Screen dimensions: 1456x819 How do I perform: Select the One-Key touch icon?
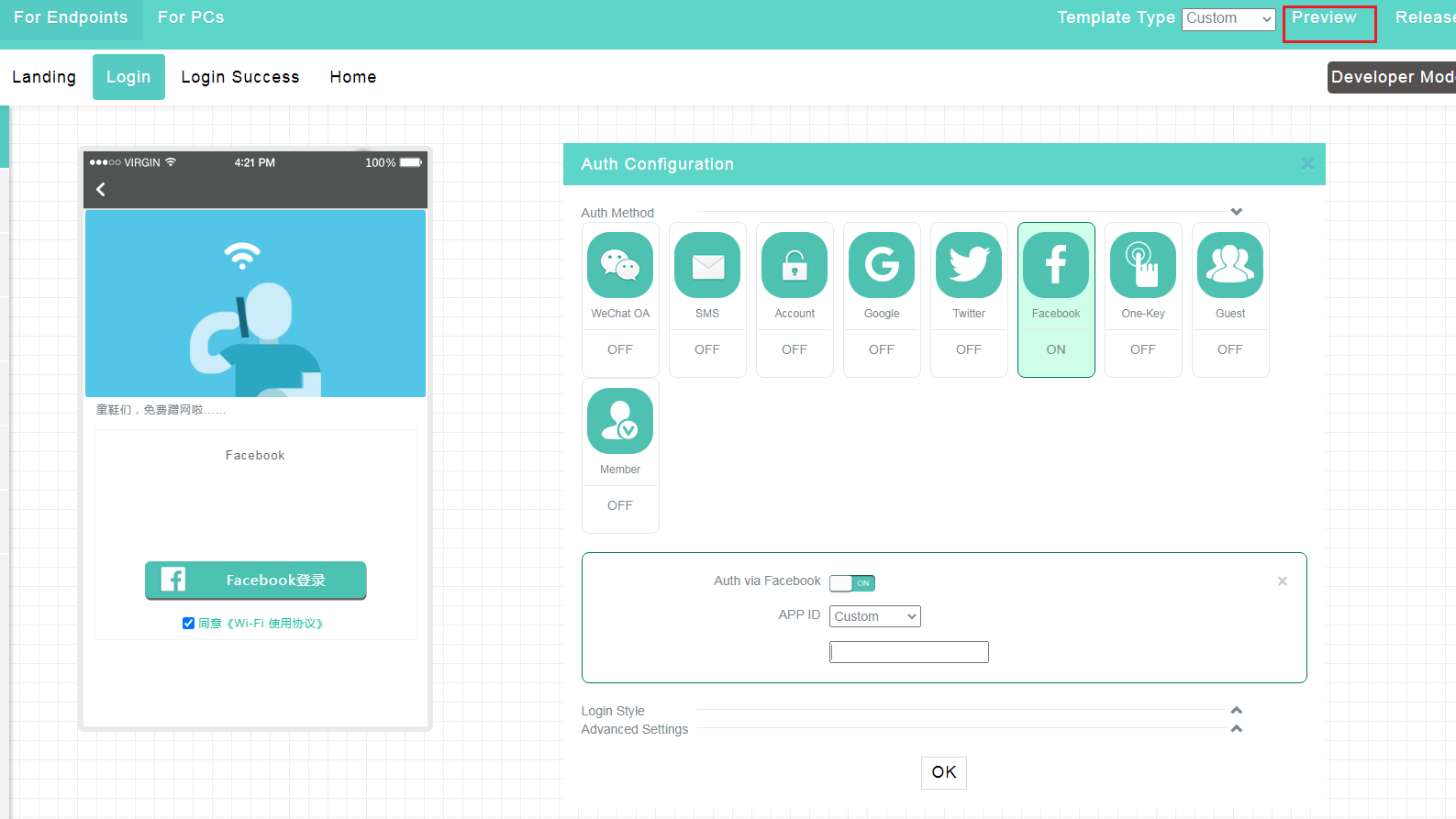pos(1143,265)
